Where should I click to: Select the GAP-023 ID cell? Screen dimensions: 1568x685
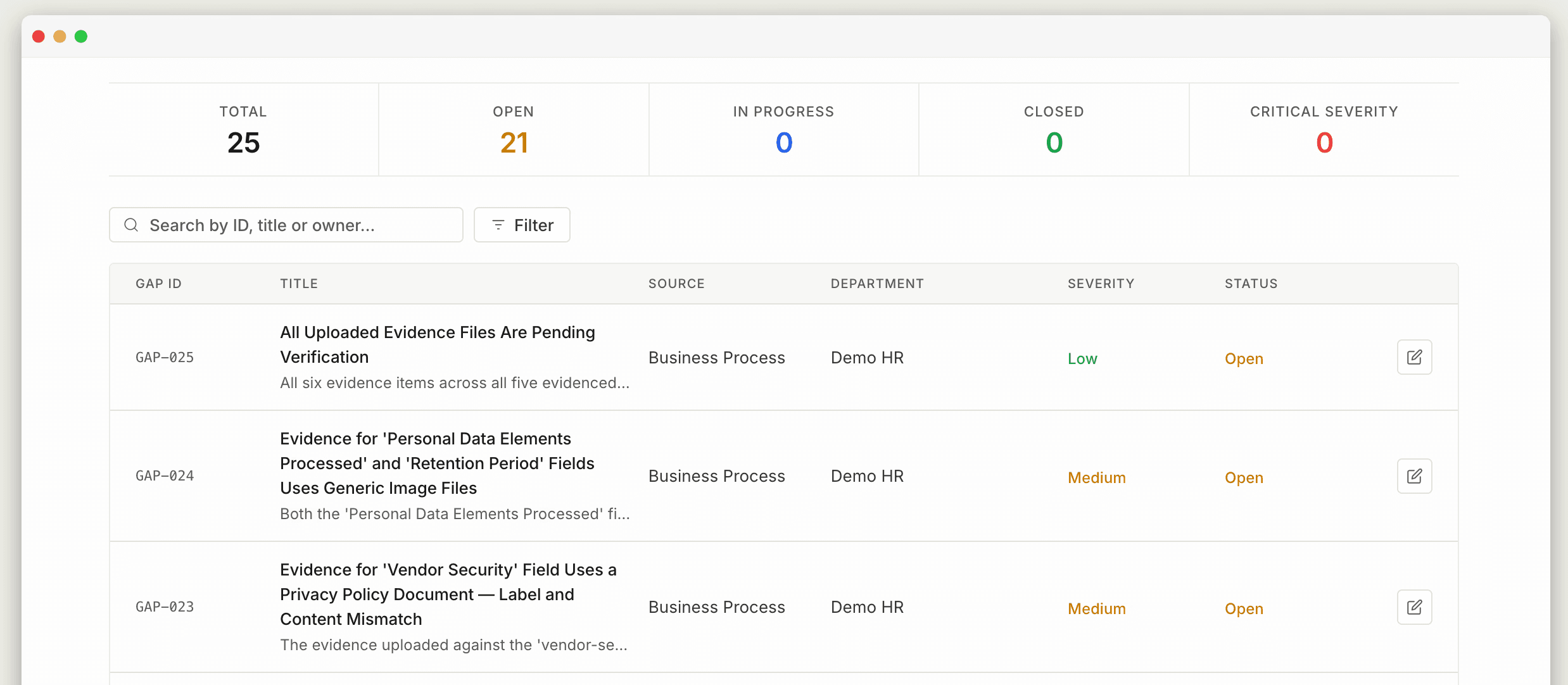[x=165, y=607]
